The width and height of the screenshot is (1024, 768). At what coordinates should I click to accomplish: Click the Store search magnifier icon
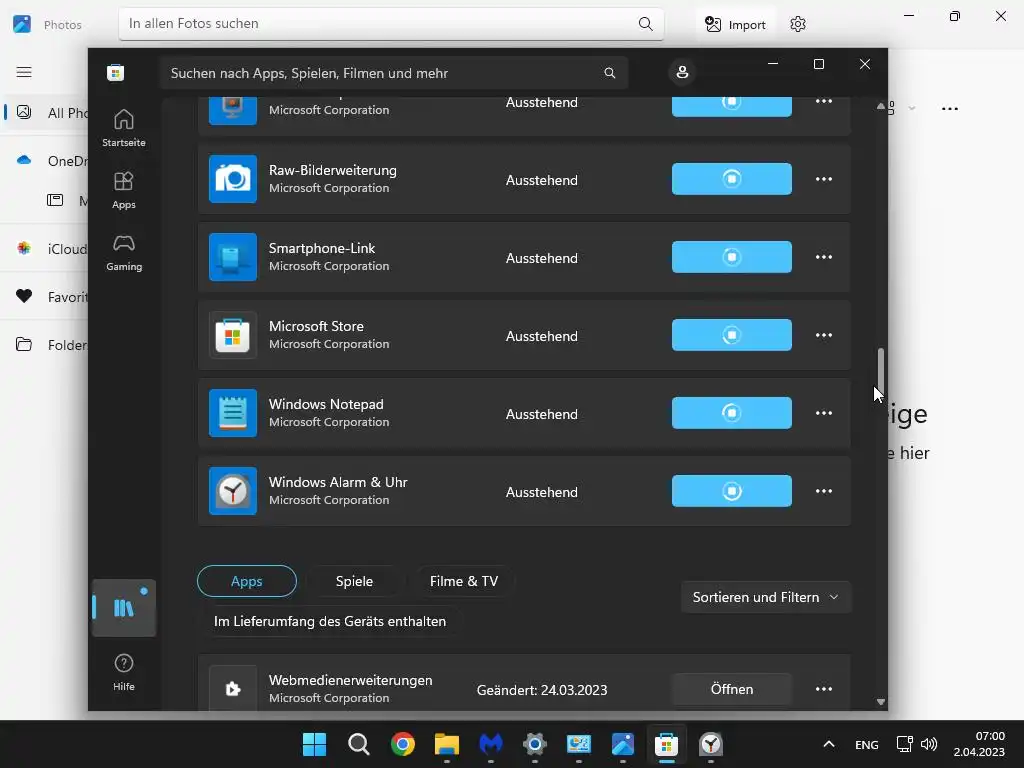(x=609, y=73)
